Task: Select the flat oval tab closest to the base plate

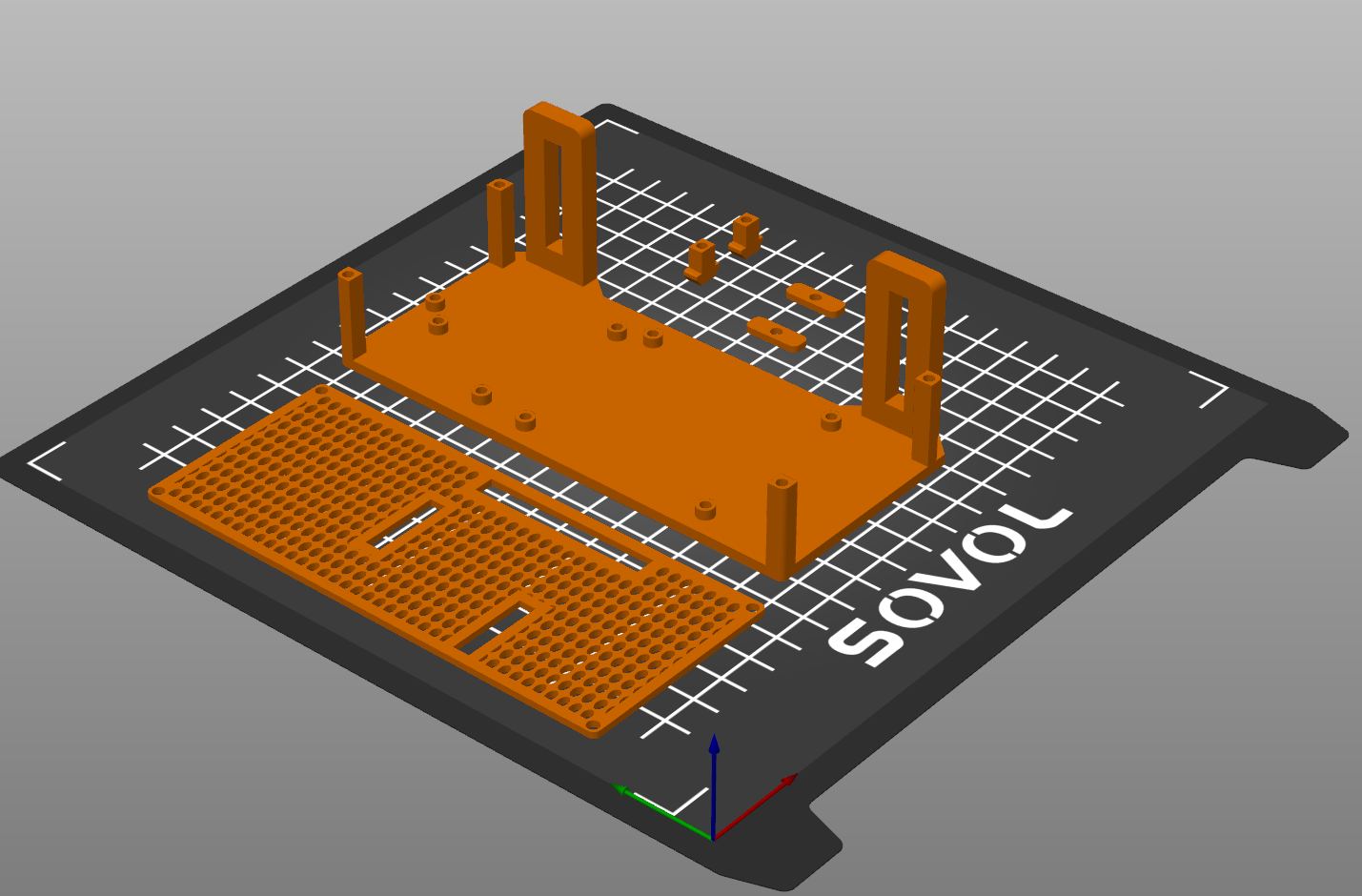Action: tap(777, 334)
